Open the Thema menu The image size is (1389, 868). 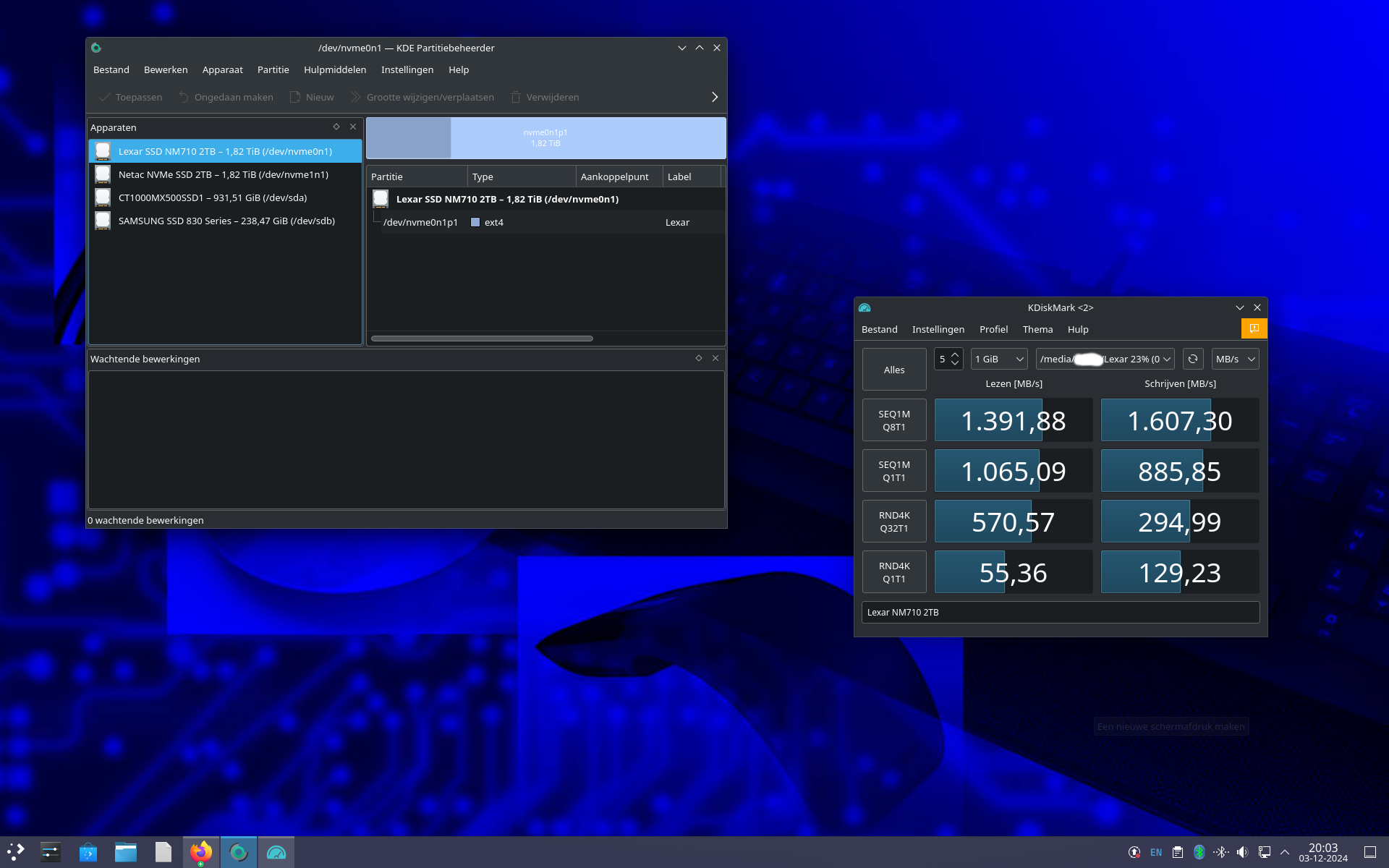[x=1037, y=329]
